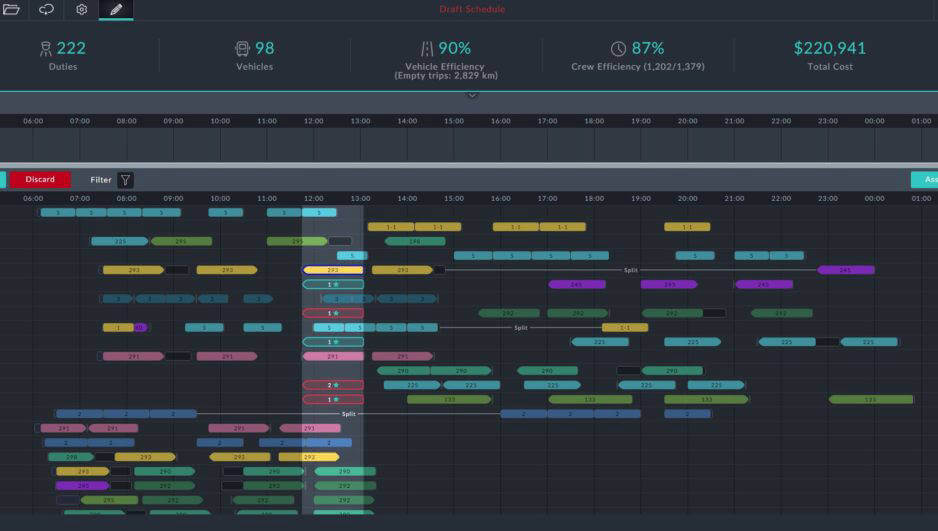This screenshot has height=531, width=938.
Task: Click the Vehicles bus icon
Action: [242, 49]
